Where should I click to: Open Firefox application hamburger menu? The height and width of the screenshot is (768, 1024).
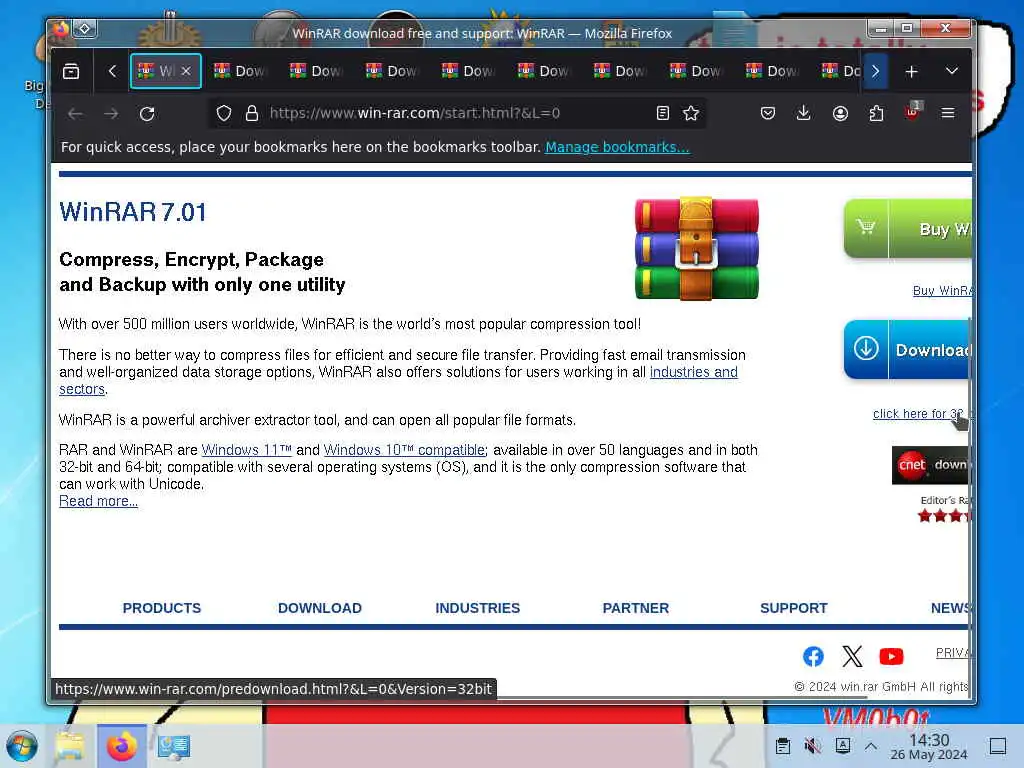pos(948,113)
